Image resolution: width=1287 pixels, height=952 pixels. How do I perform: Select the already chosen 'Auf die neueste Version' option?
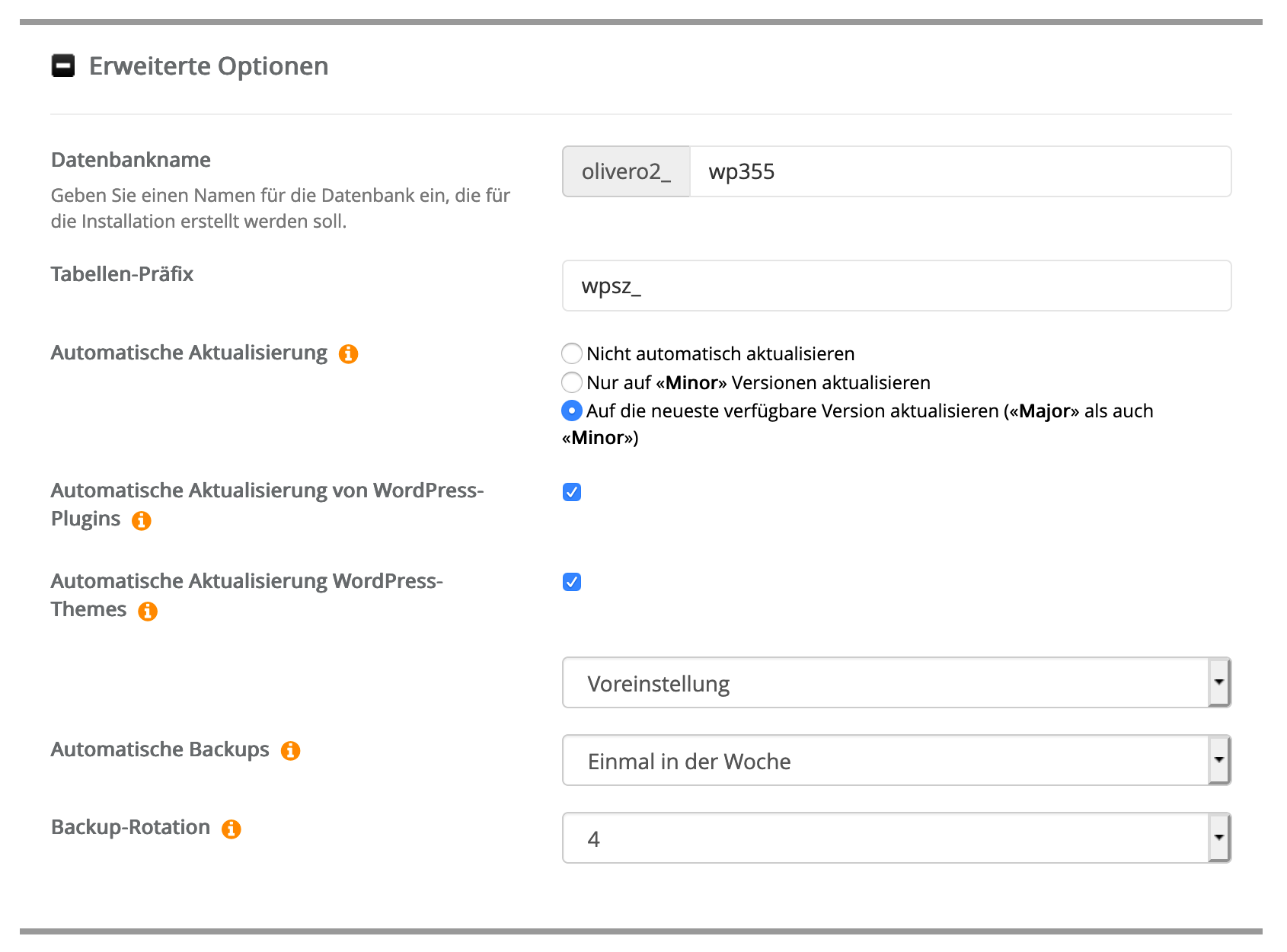pyautogui.click(x=571, y=411)
